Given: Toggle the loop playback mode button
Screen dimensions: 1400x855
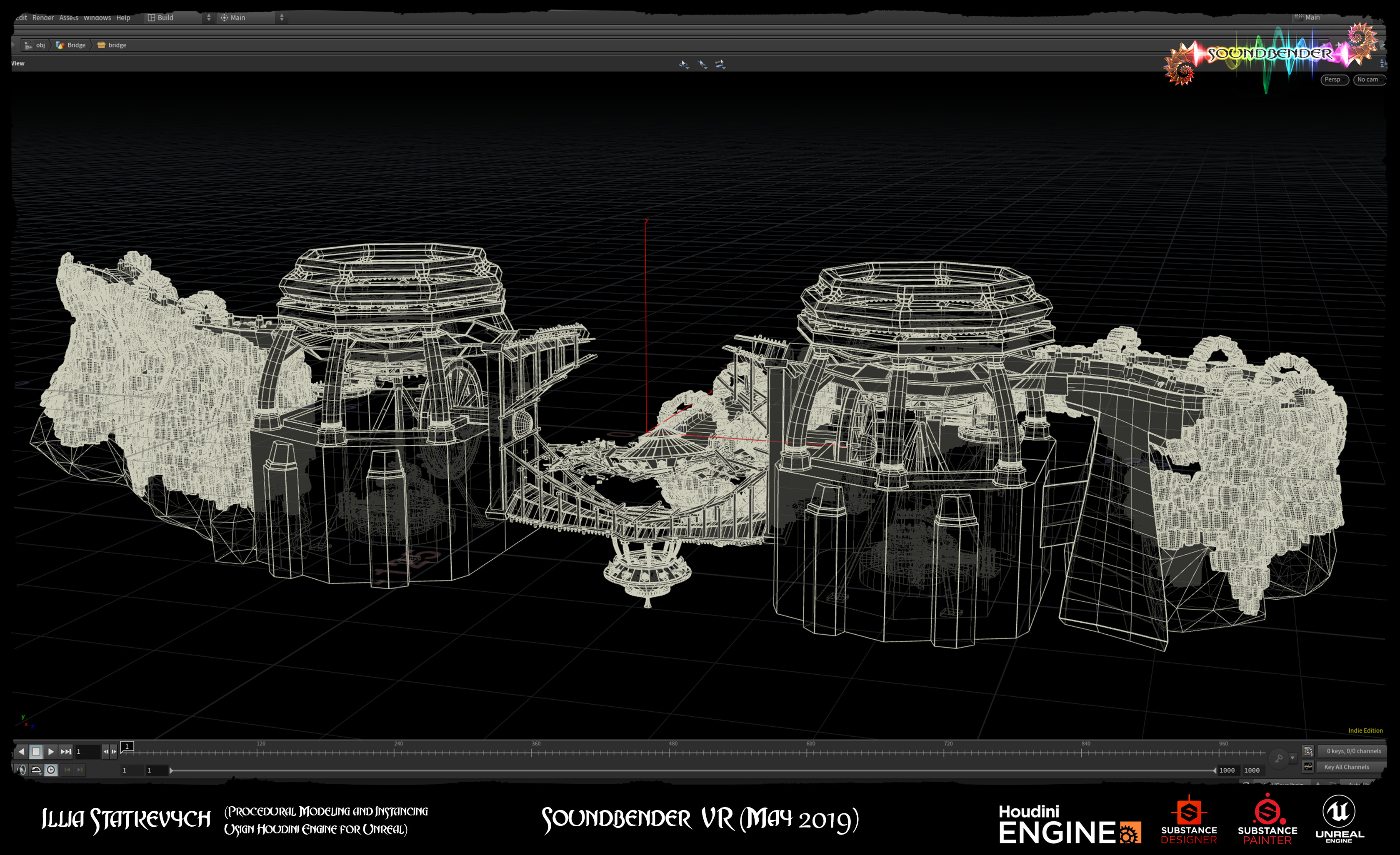Looking at the screenshot, I should (36, 770).
